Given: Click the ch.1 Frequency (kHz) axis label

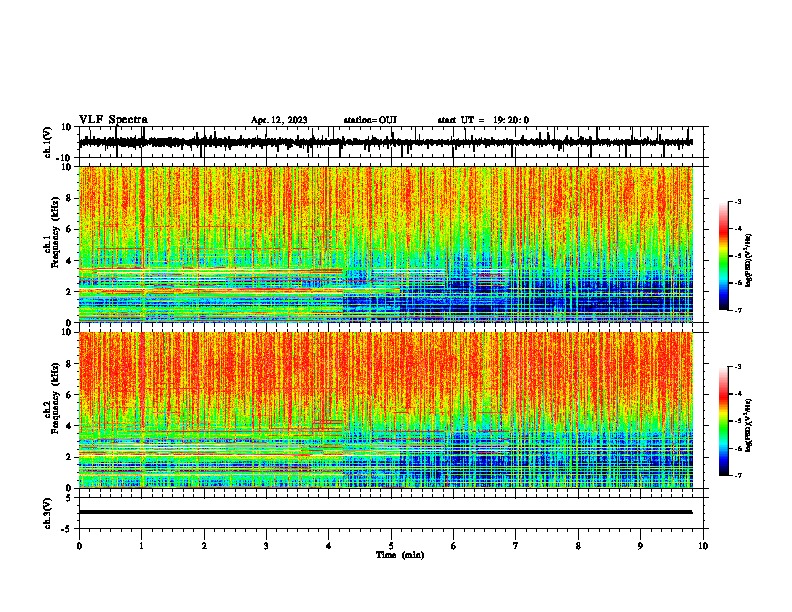Looking at the screenshot, I should click(x=57, y=231).
